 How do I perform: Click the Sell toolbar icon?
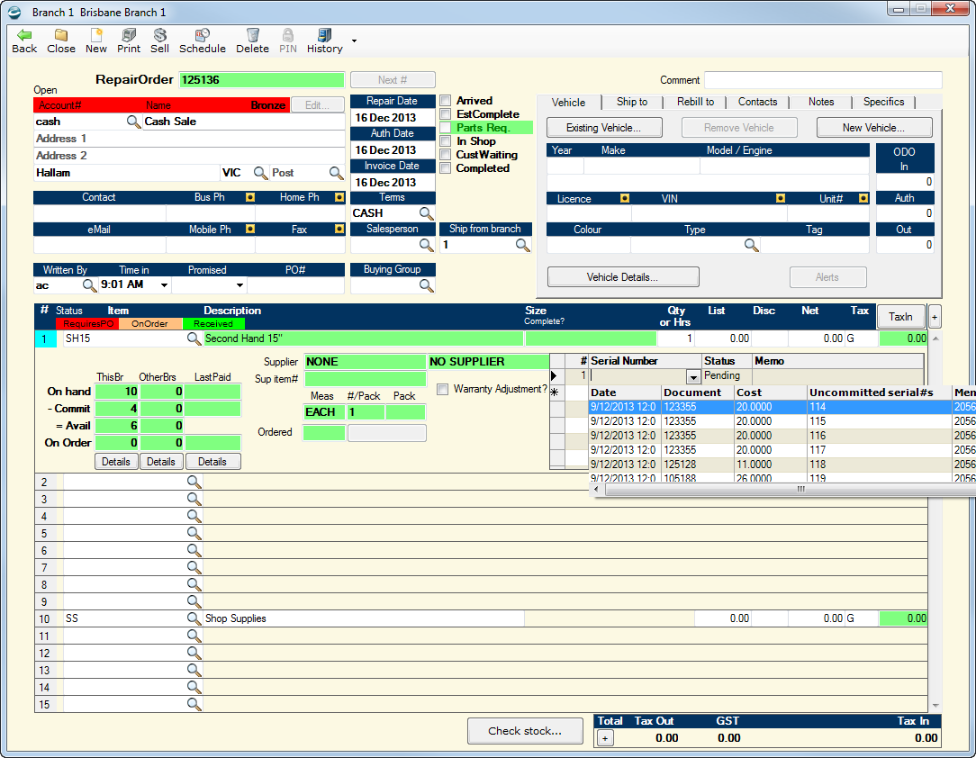160,35
